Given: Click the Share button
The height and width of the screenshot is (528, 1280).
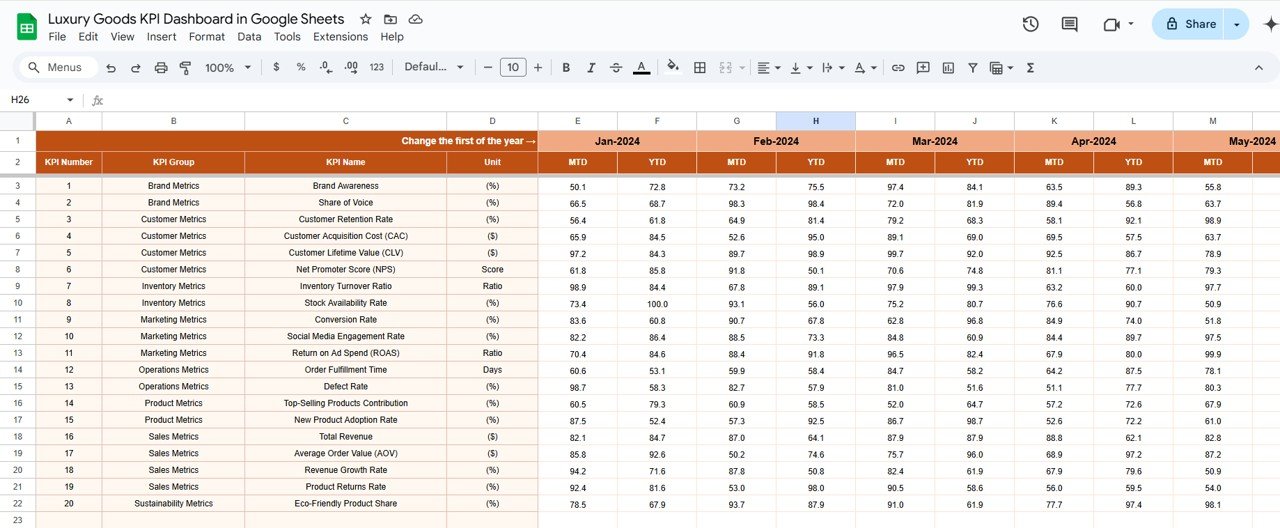Looking at the screenshot, I should click(1190, 24).
